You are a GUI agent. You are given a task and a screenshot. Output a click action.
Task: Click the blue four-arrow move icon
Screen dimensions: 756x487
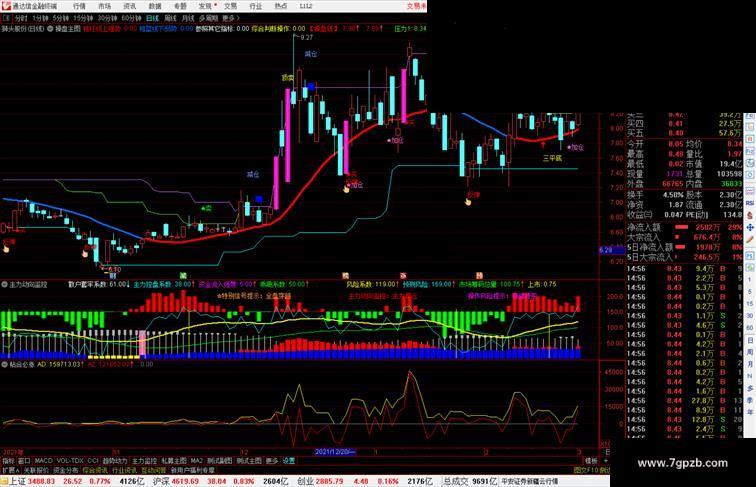coord(750,227)
